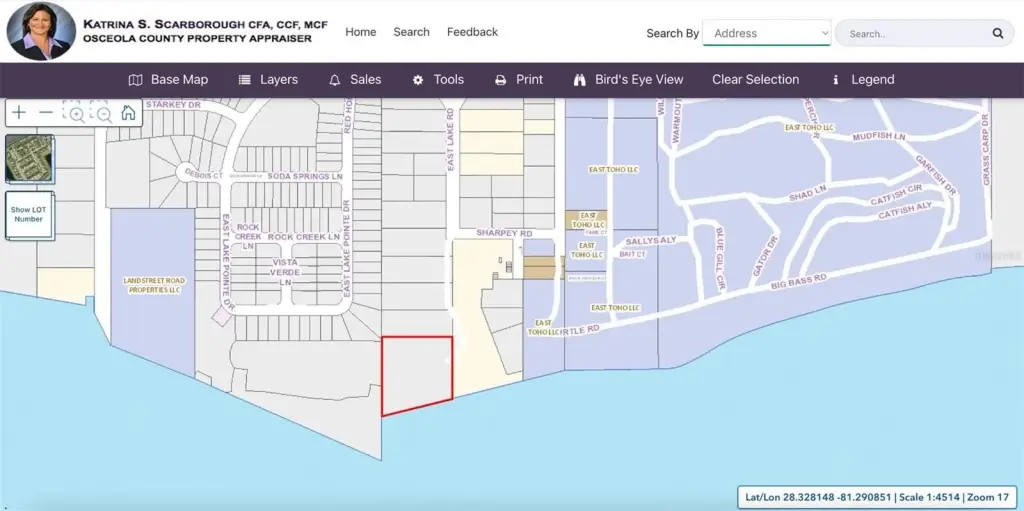Image resolution: width=1024 pixels, height=511 pixels.
Task: Switch to aerial imagery thumbnail
Action: [30, 159]
